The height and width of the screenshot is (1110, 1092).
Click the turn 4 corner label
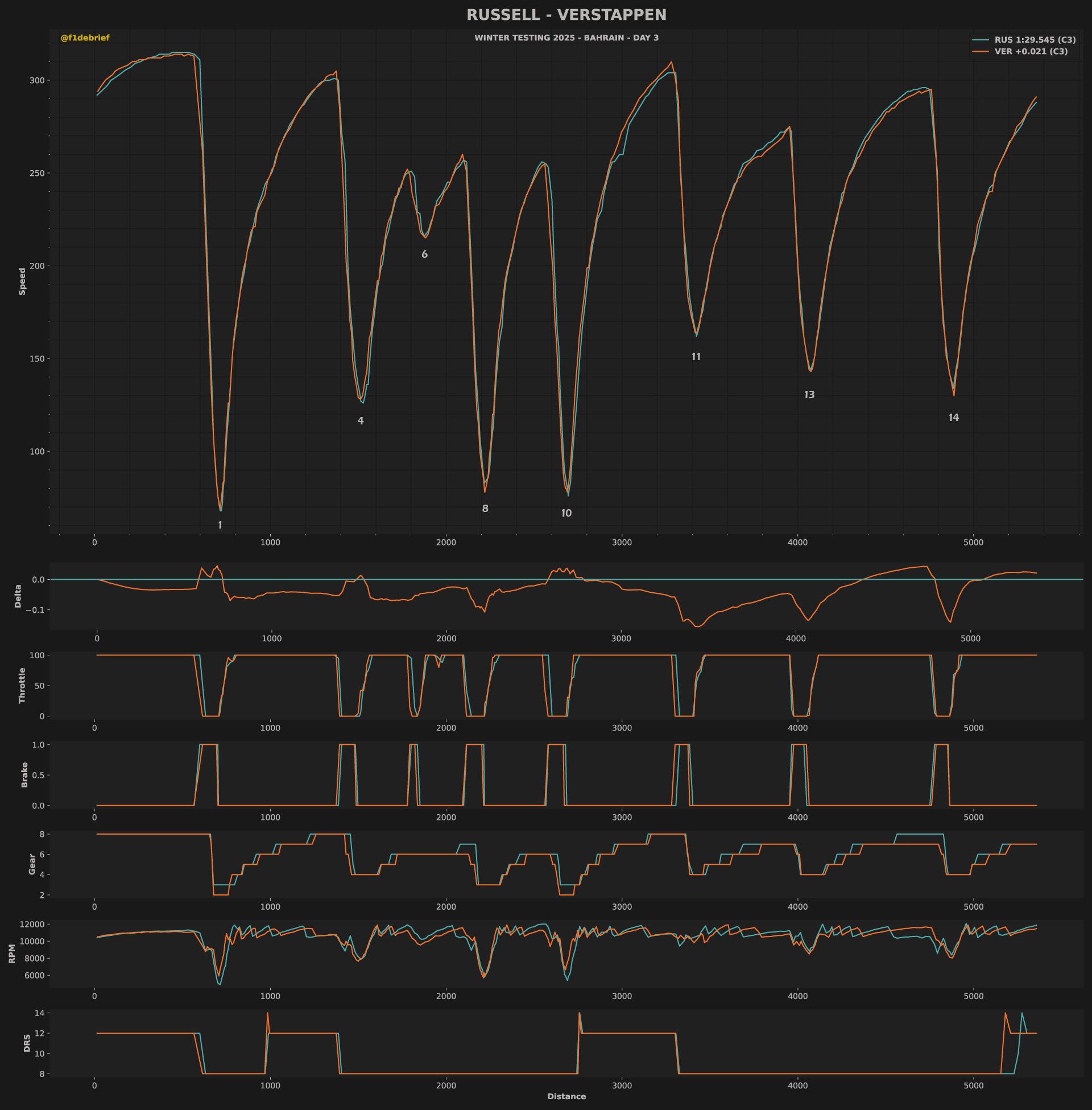pyautogui.click(x=360, y=421)
